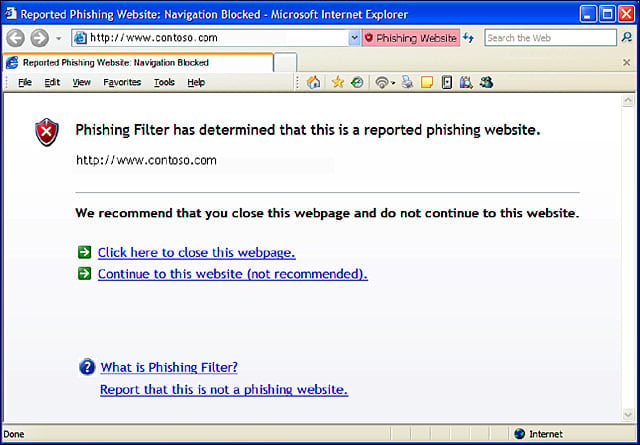Click the IE page icon in address bar

click(x=80, y=38)
